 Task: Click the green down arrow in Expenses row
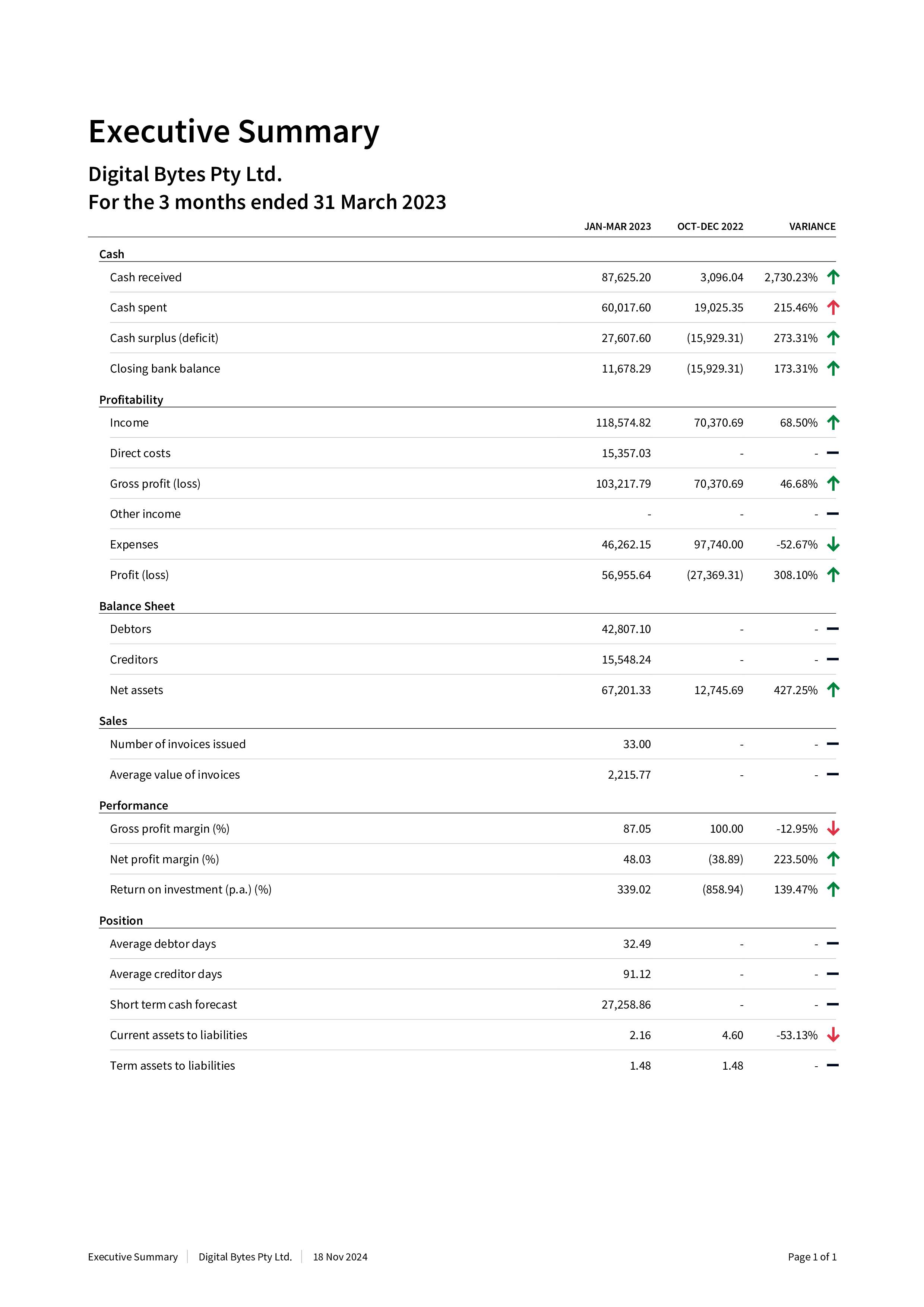(833, 545)
